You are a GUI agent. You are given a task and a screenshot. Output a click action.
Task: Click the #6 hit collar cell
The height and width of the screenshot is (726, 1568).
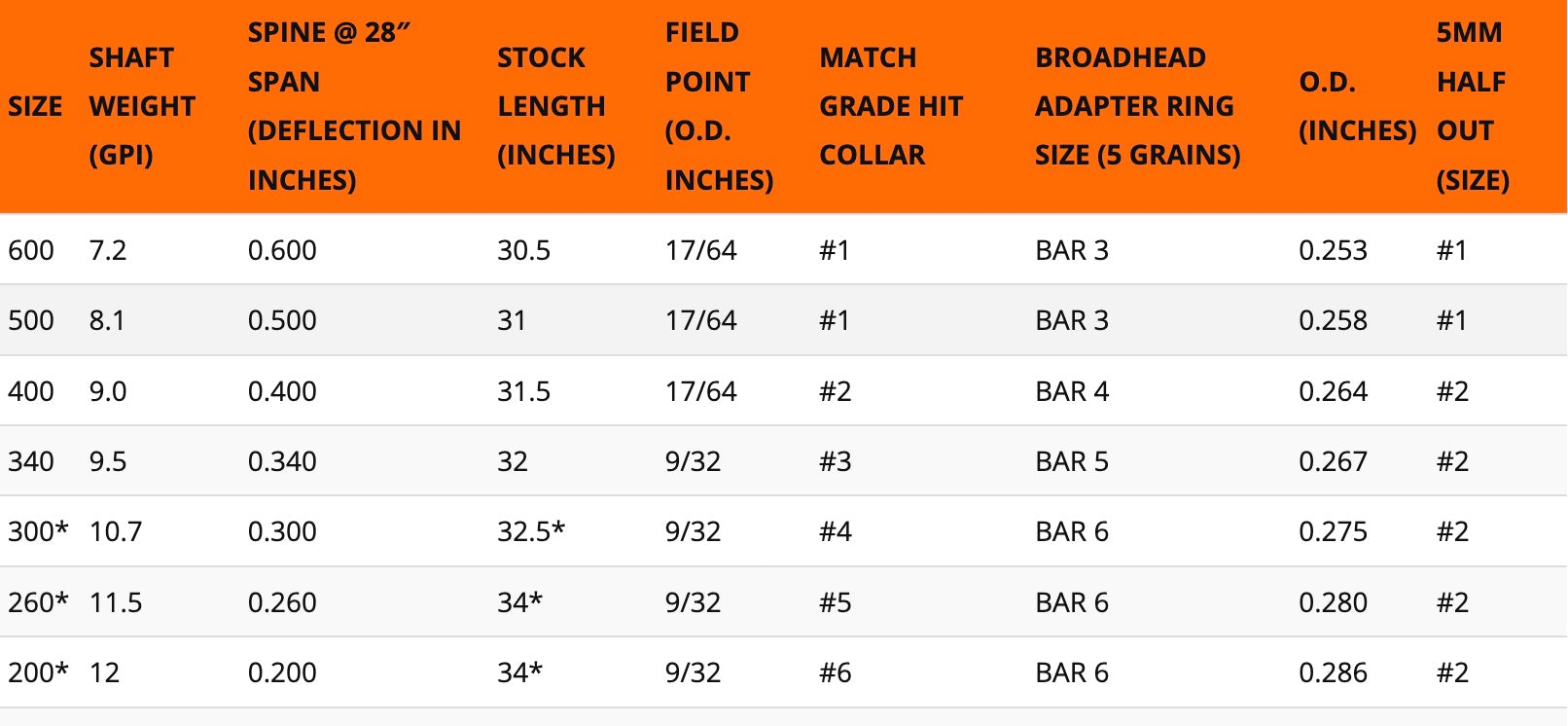[836, 672]
